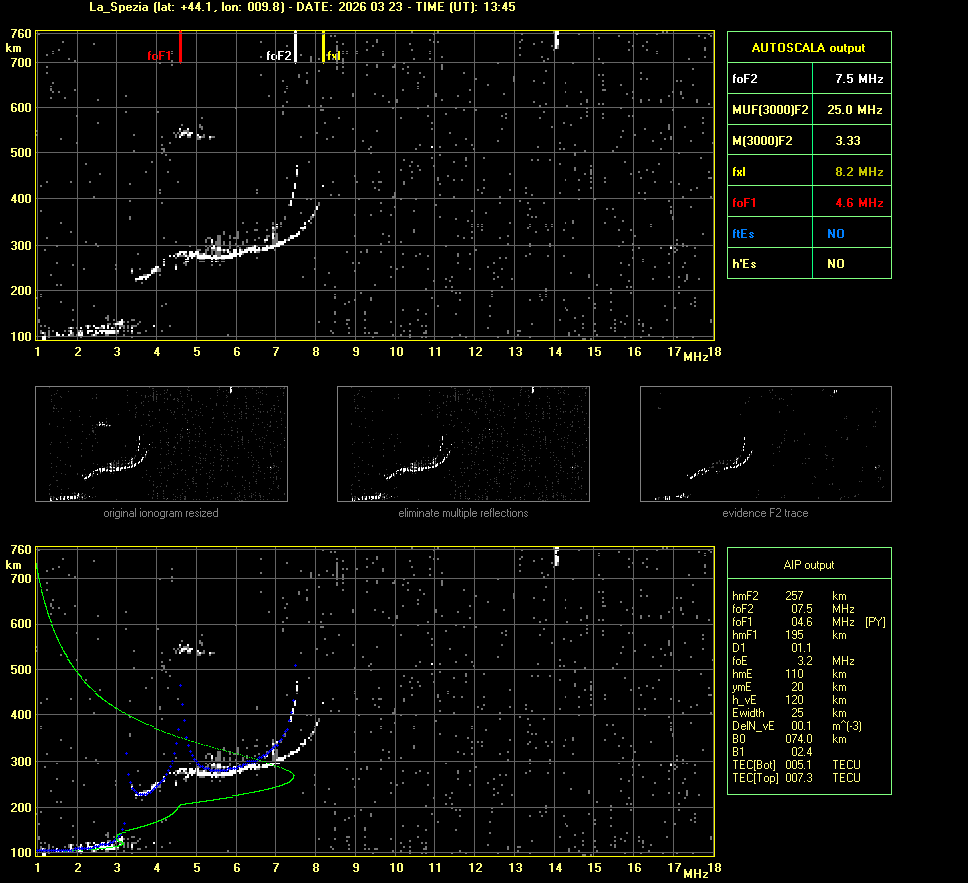The height and width of the screenshot is (883, 968).
Task: Click the yellow fxI 8.2 MHz value
Action: click(858, 172)
